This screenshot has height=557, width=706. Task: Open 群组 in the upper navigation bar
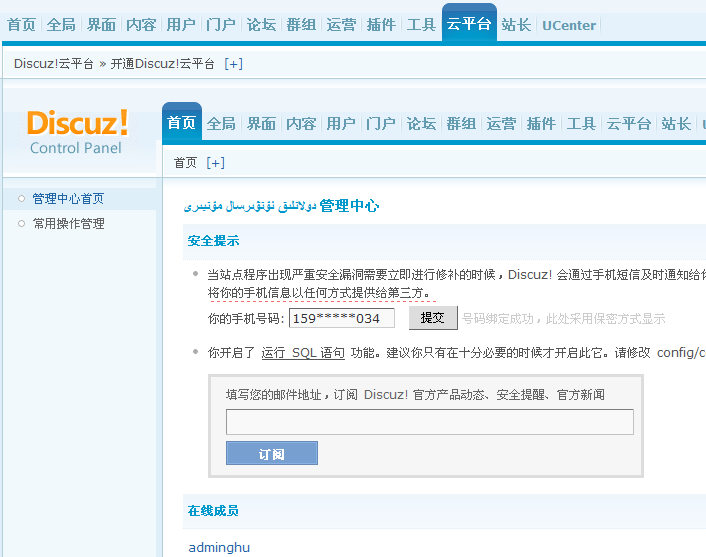point(301,25)
